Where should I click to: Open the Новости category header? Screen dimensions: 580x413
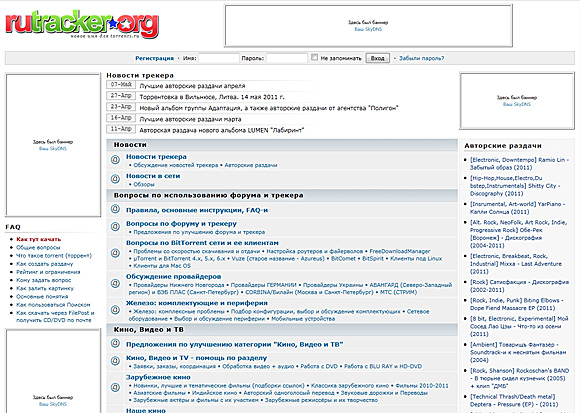130,145
